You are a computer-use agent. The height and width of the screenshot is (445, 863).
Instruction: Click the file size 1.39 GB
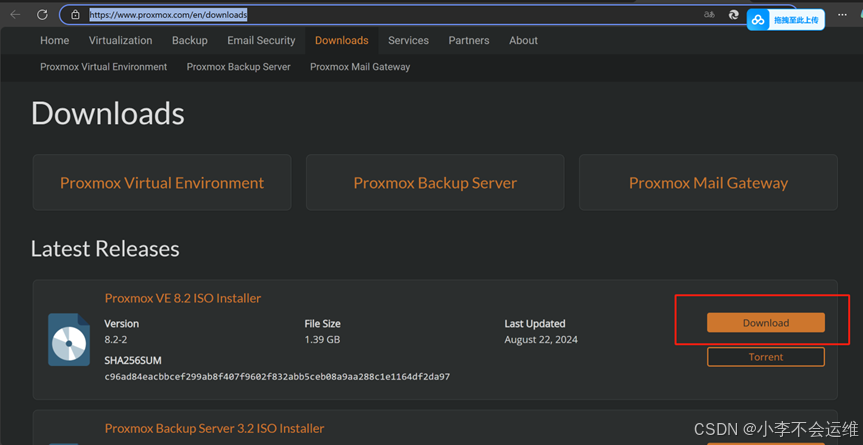pyautogui.click(x=322, y=340)
